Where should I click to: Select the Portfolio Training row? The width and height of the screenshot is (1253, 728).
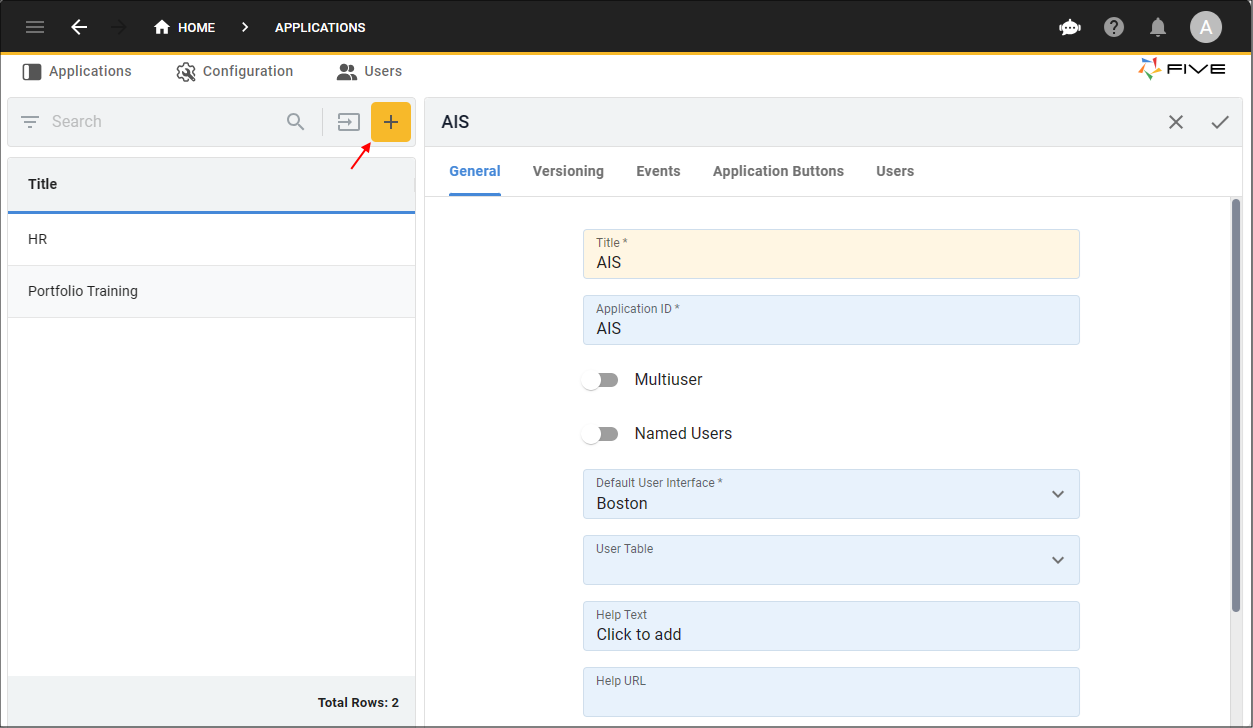[211, 291]
